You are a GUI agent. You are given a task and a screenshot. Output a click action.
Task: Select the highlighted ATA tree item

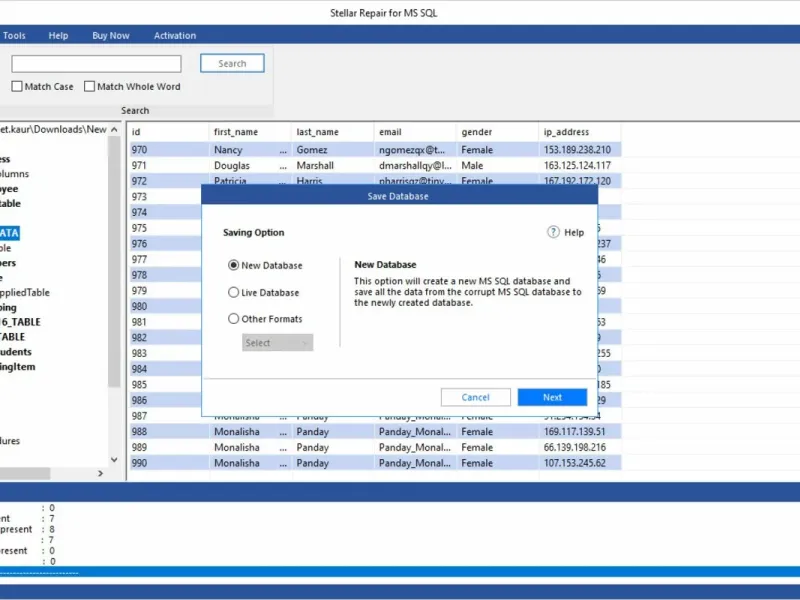(9, 233)
